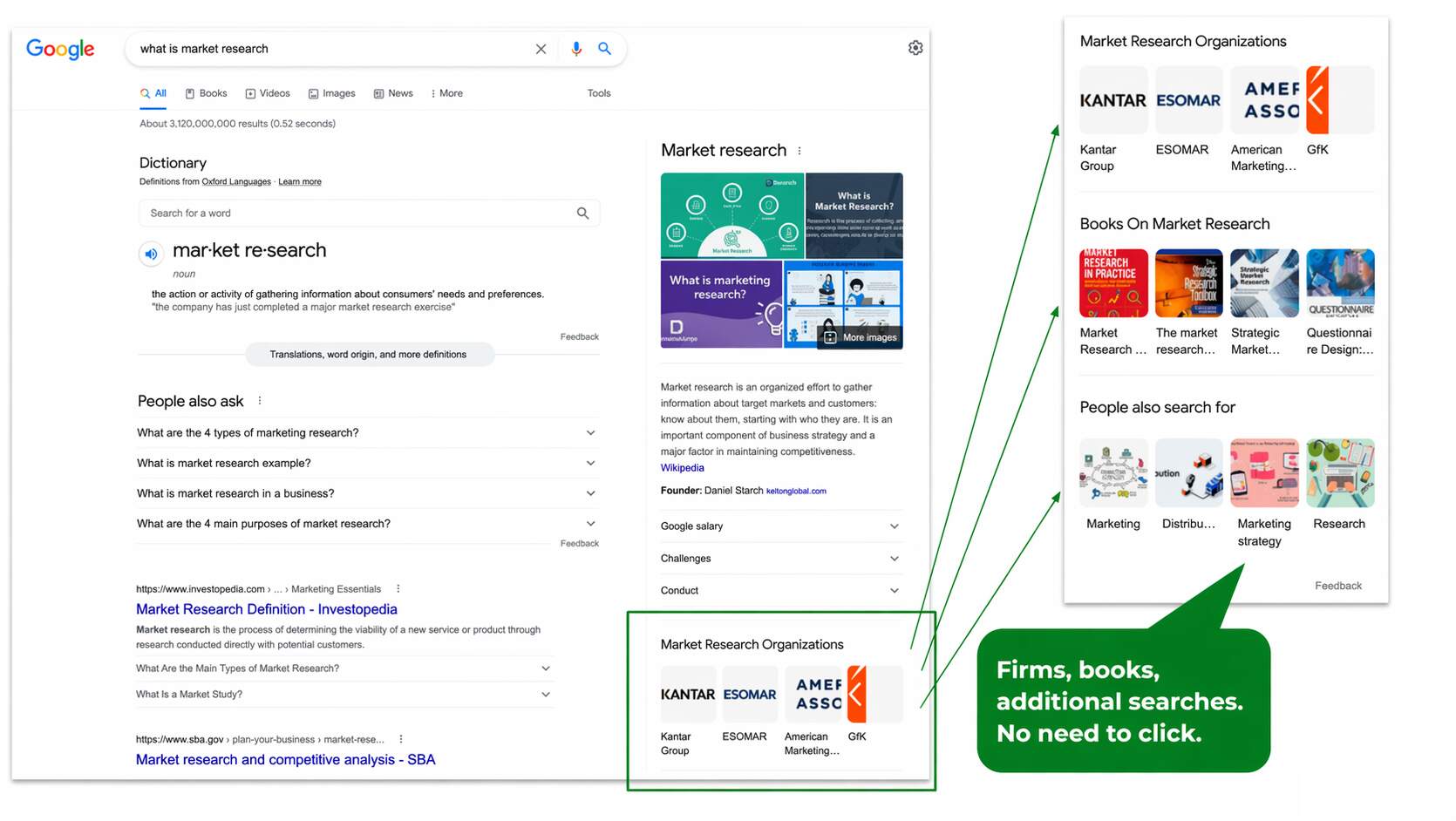Open the keltonglobal.com source link
Screen dimensions: 1456x821
tap(796, 491)
